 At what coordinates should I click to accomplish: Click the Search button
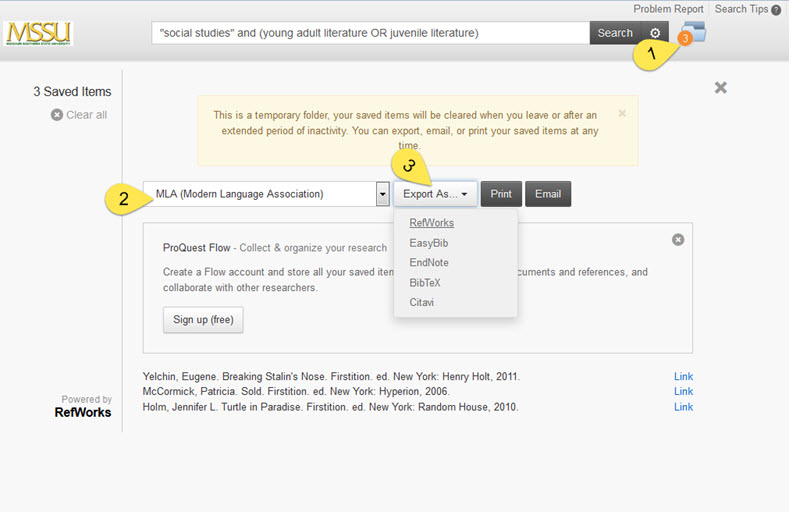click(x=615, y=33)
